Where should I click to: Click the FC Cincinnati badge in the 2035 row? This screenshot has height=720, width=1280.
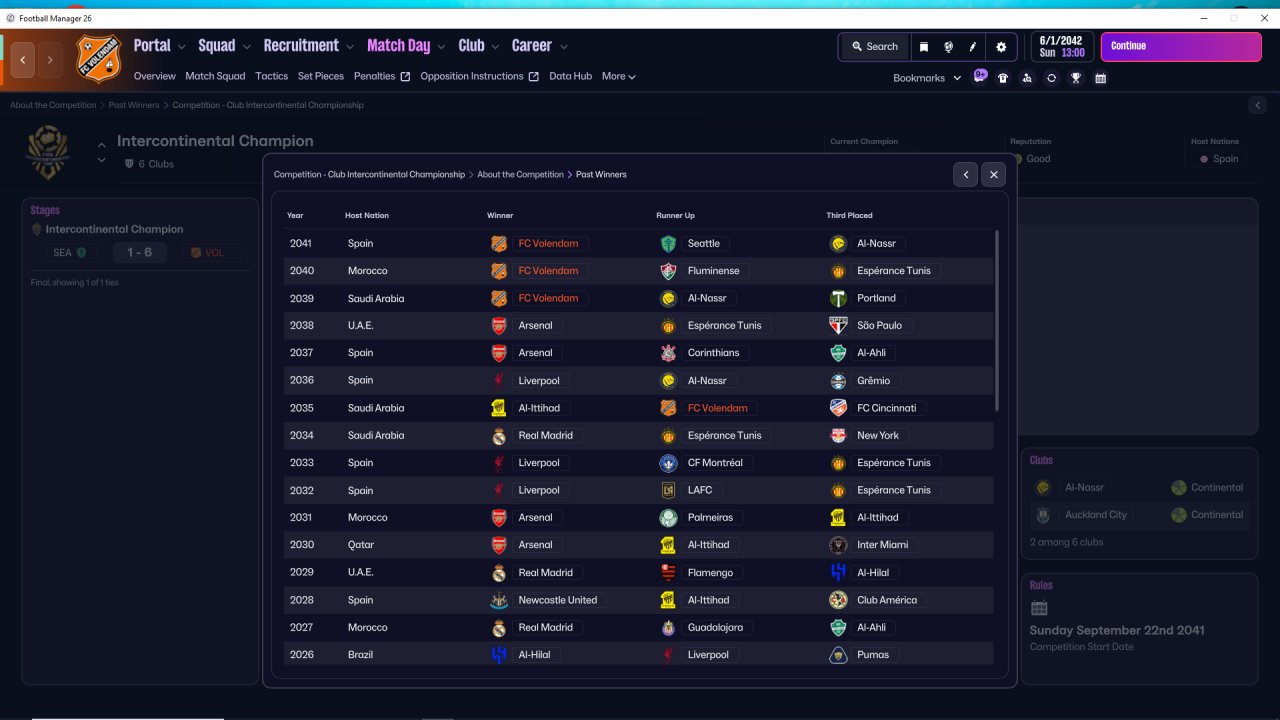(839, 408)
